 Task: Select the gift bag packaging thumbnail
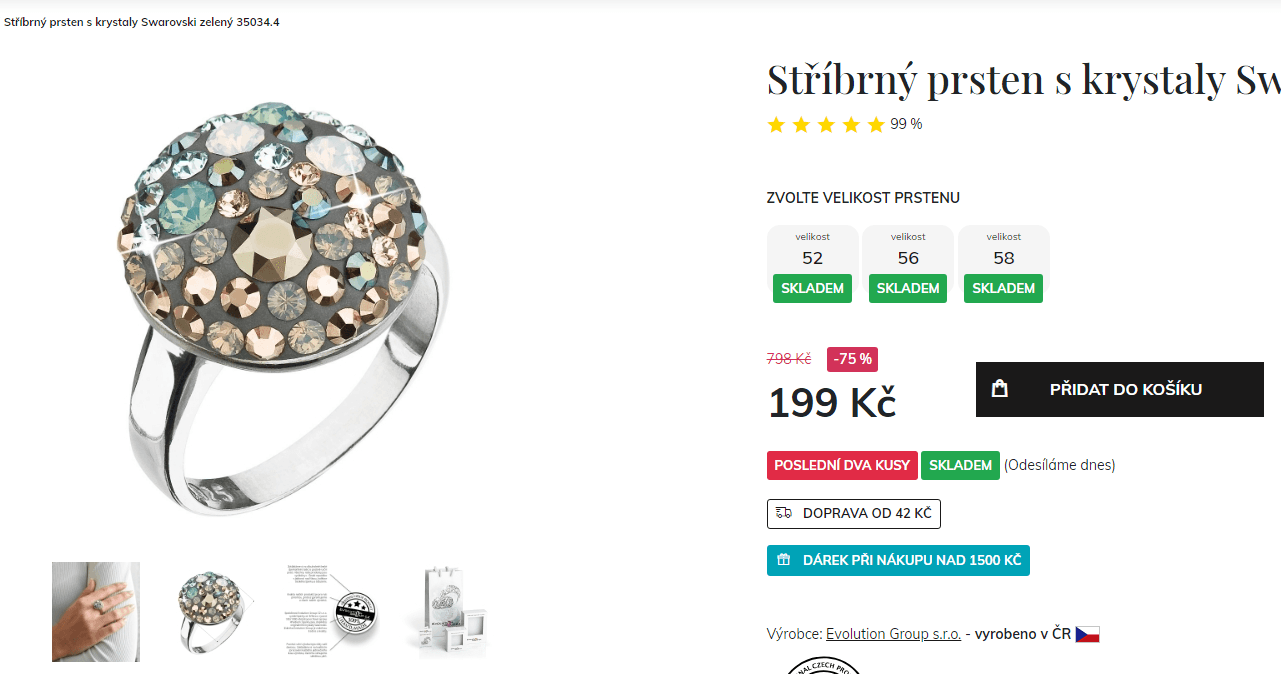click(x=446, y=611)
